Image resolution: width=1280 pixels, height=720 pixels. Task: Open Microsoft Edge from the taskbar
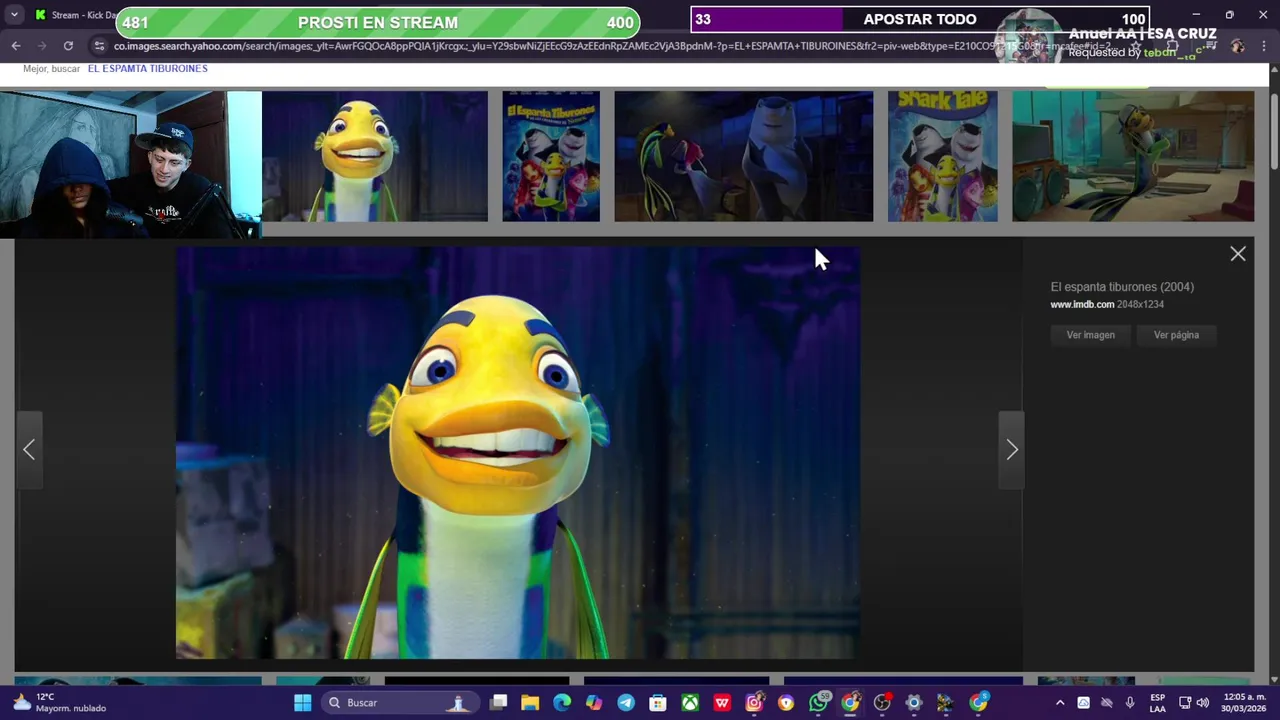[x=562, y=703]
